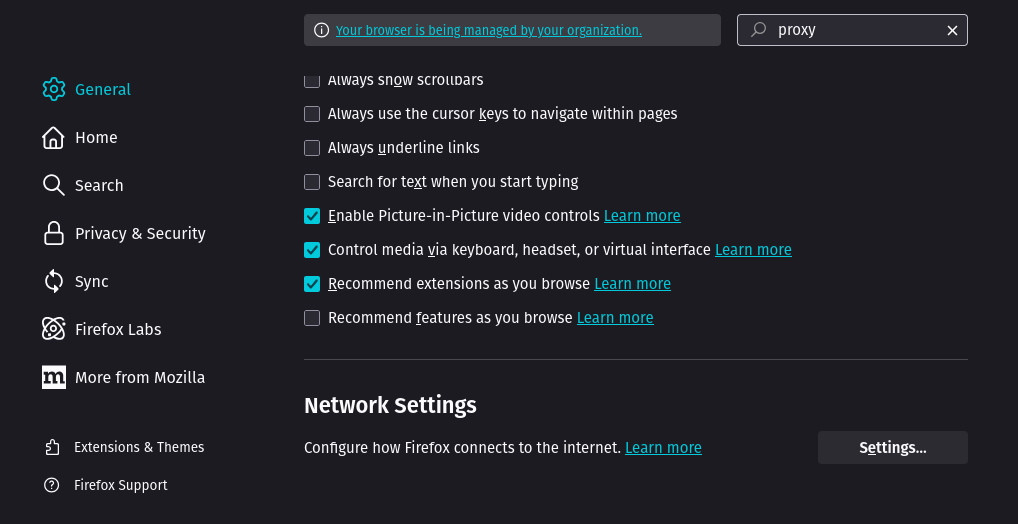Select the Search magnifier icon in sidebar
This screenshot has height=524, width=1018.
(x=54, y=185)
